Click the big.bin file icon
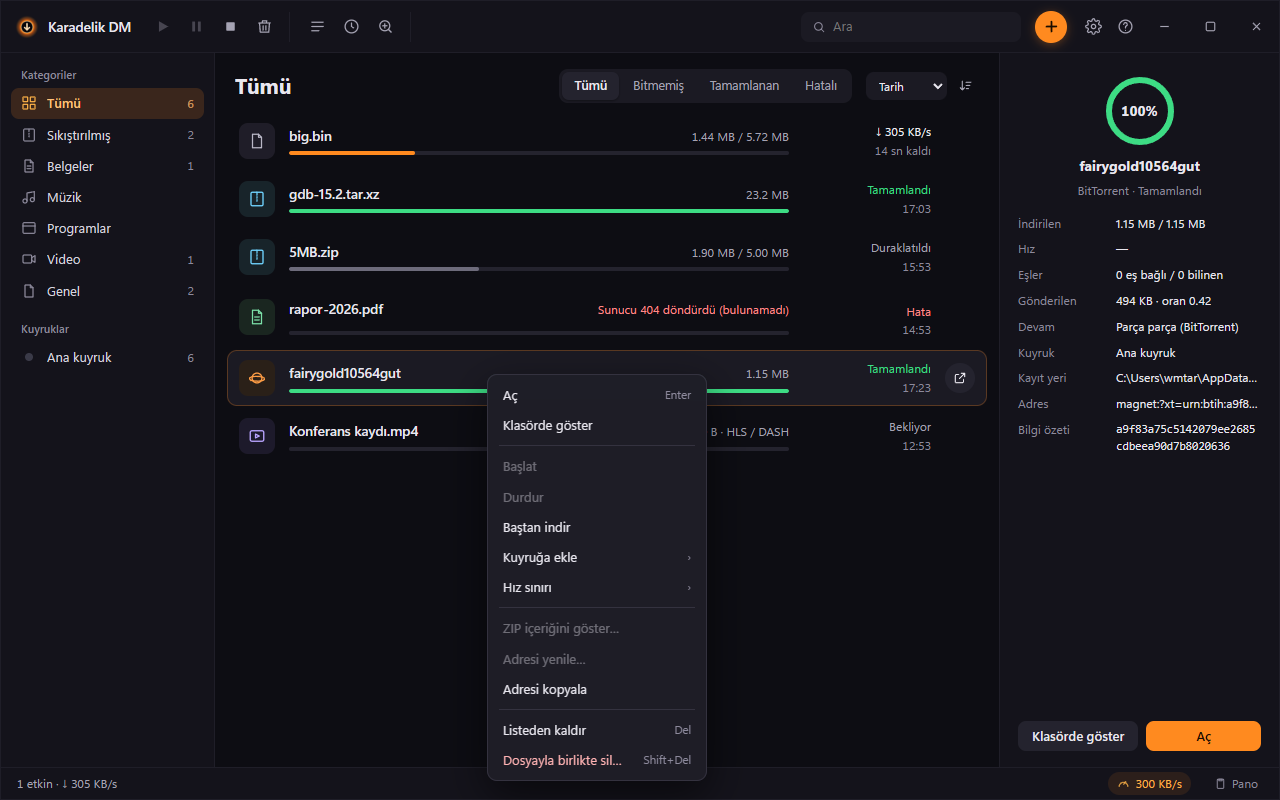This screenshot has height=800, width=1280. pos(257,141)
